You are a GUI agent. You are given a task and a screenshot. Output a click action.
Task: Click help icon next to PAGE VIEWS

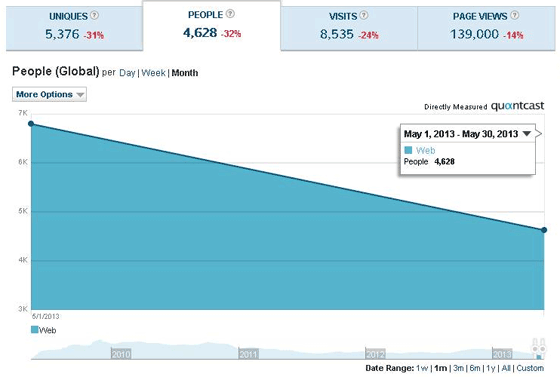[x=515, y=15]
